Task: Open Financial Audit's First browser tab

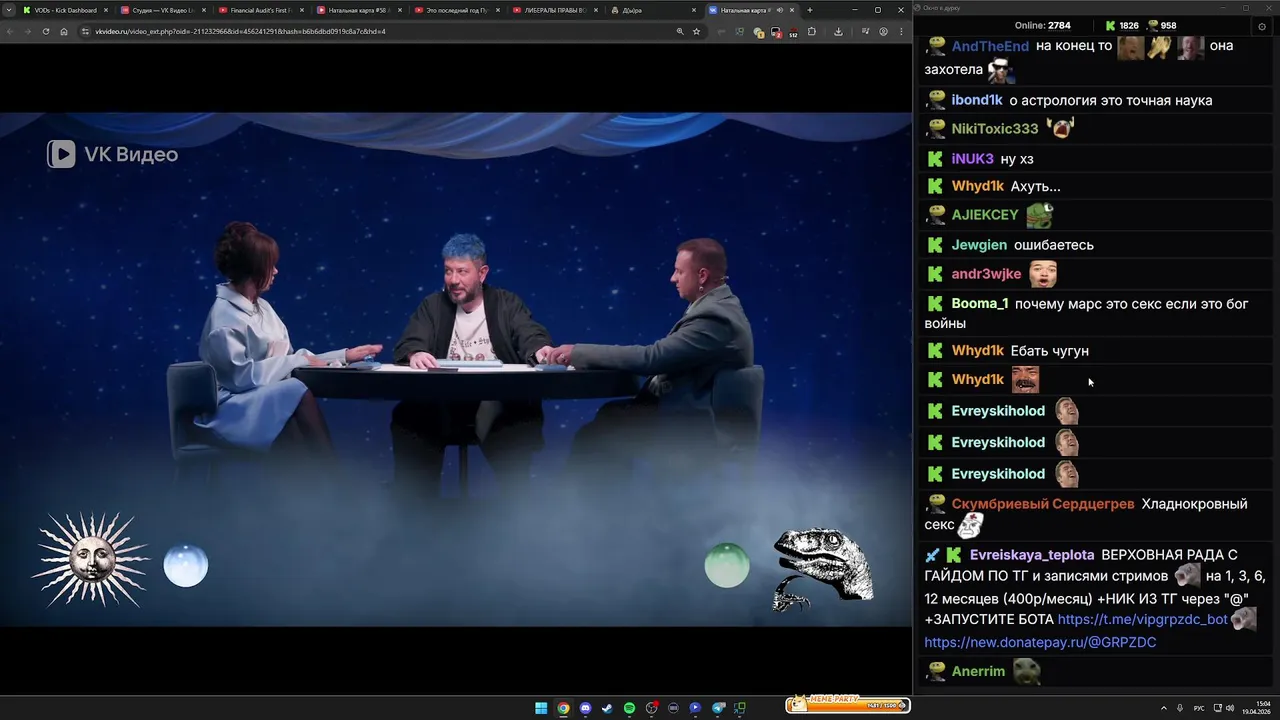Action: (x=261, y=10)
